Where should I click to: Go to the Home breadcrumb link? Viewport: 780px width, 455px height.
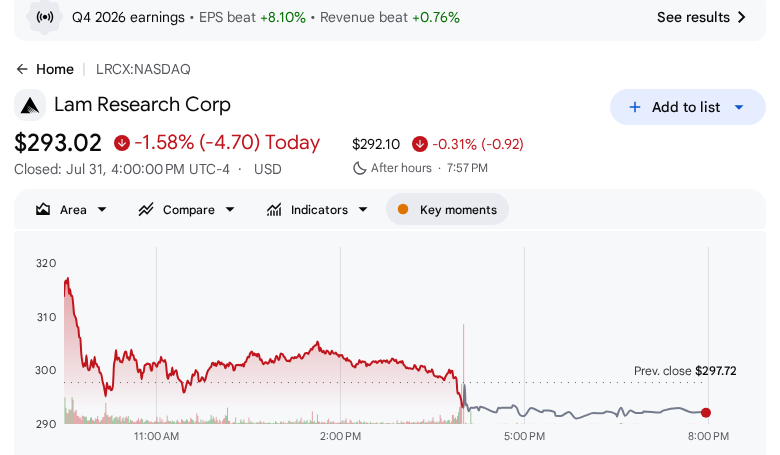click(55, 69)
